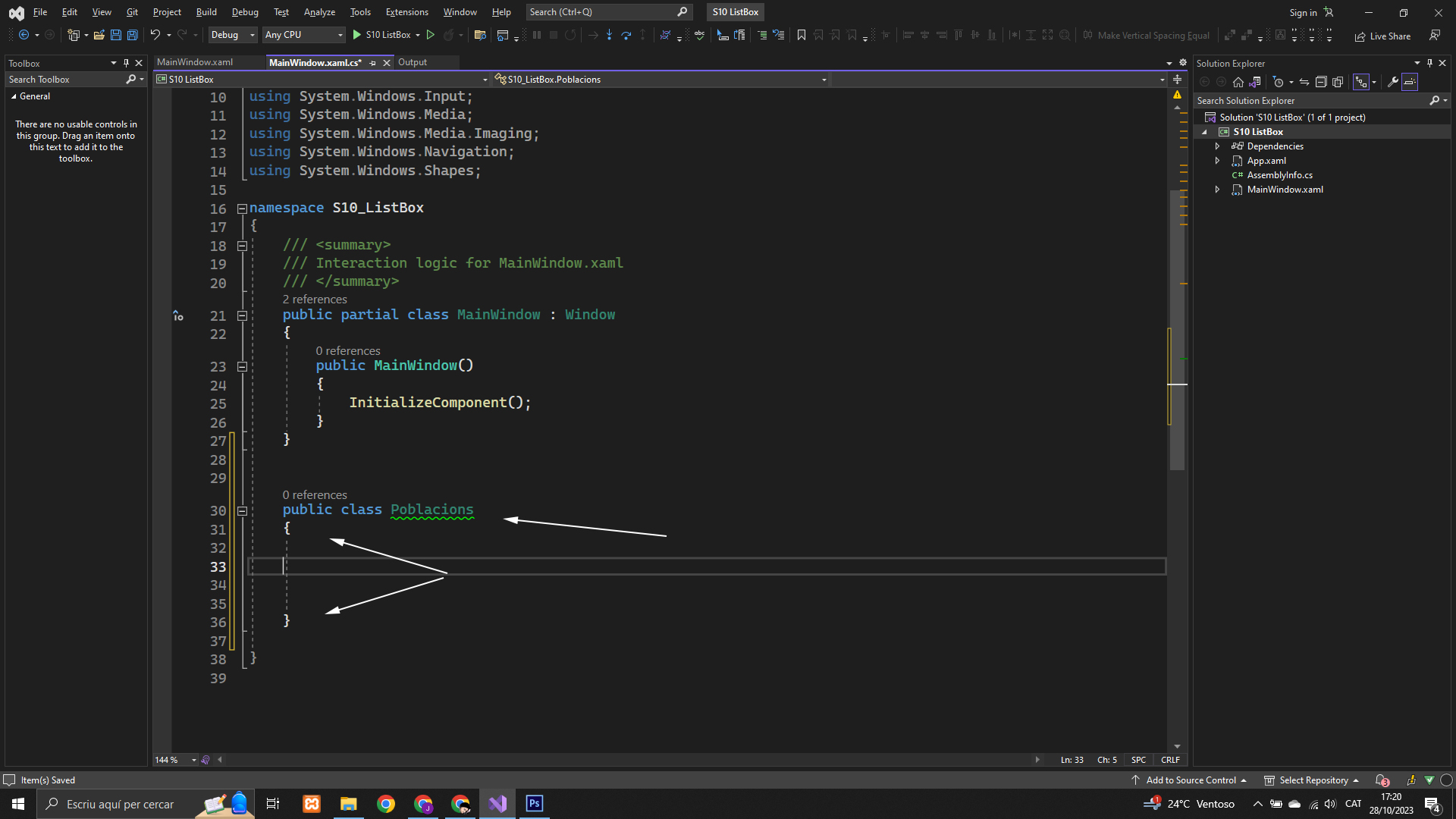This screenshot has height=819, width=1456.
Task: Click the Undo arrow icon in the toolbar
Action: pyautogui.click(x=155, y=35)
